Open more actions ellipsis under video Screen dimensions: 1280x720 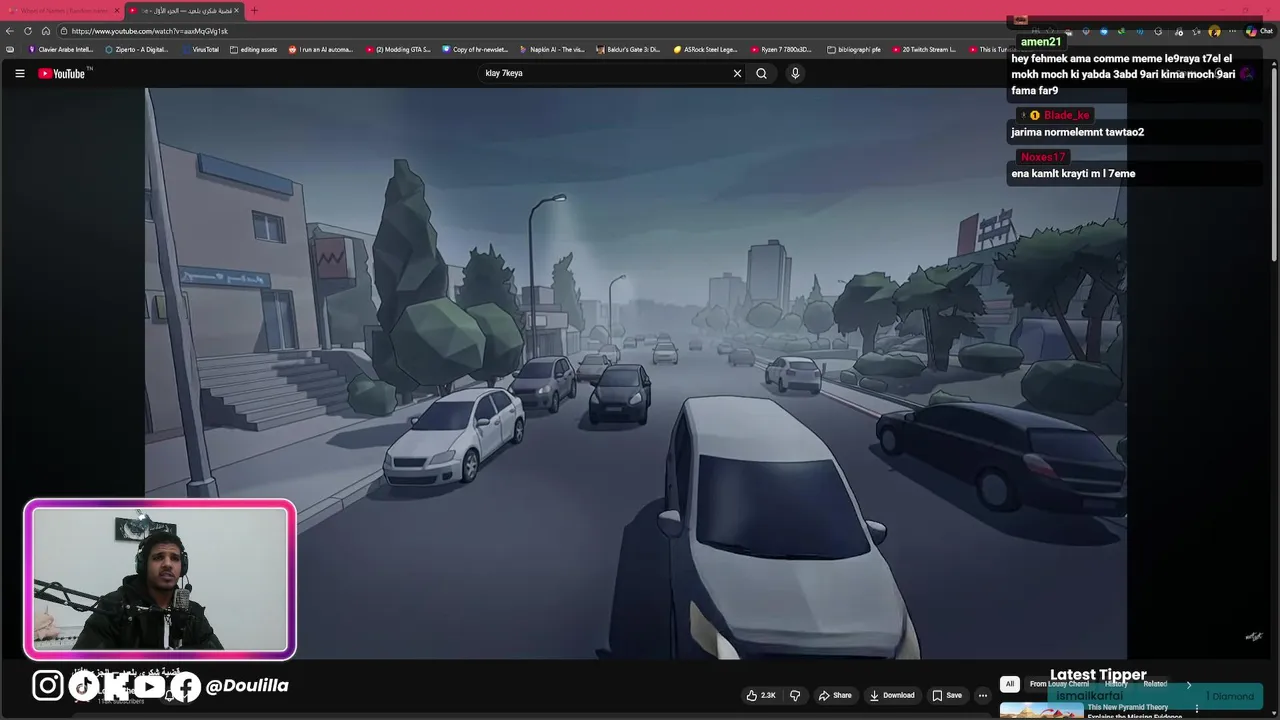[983, 695]
